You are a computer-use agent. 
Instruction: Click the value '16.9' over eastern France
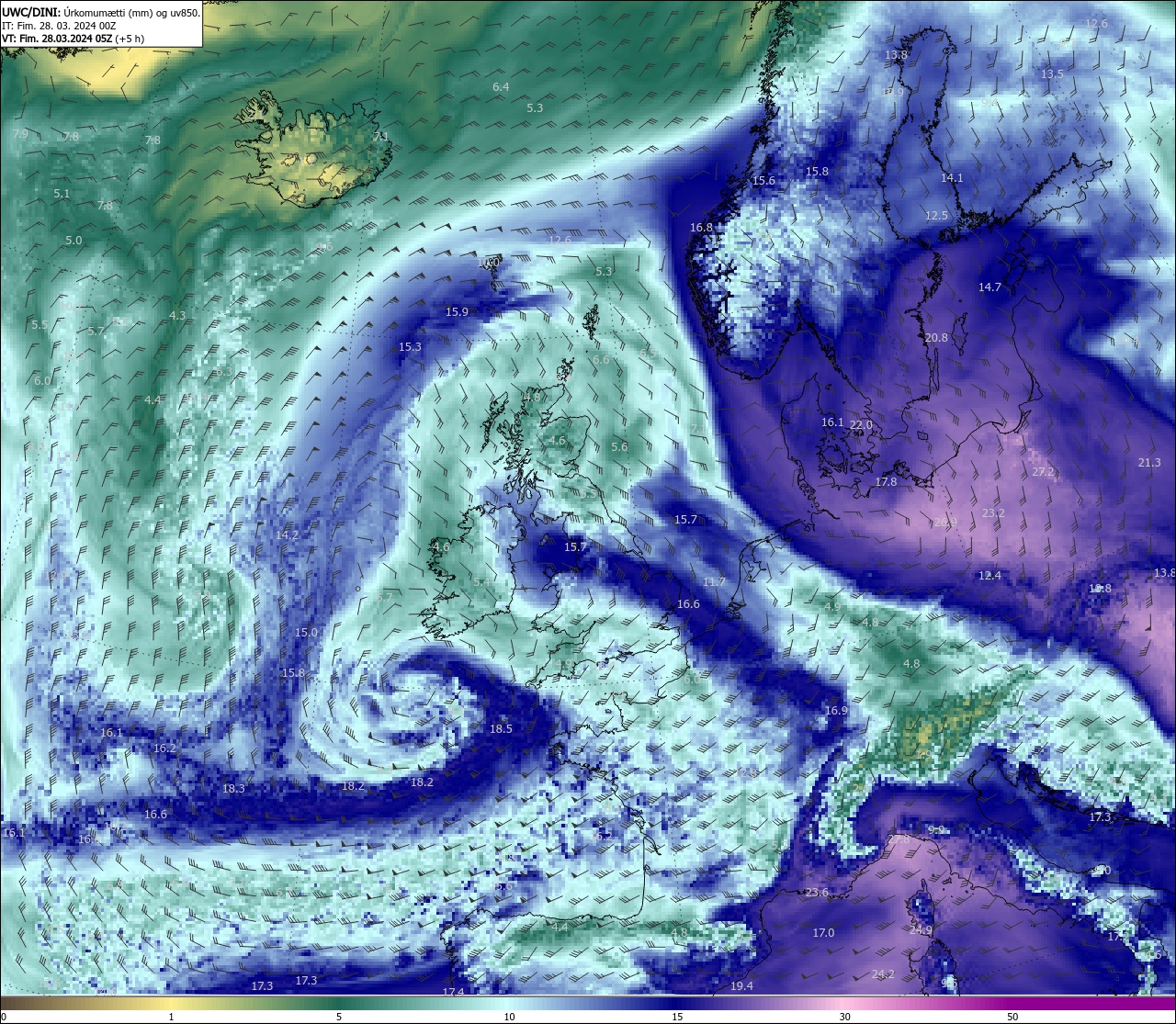[x=836, y=711]
